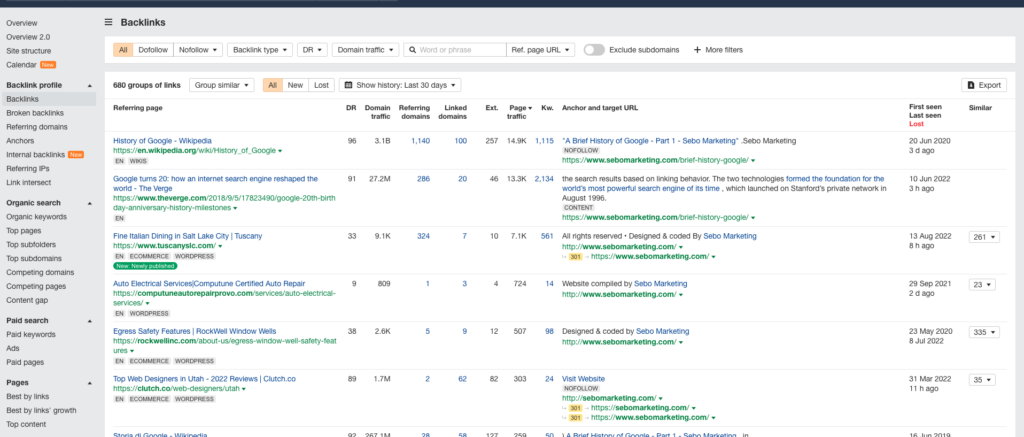Open Referring domains in the sidebar
1024x437 pixels.
point(37,127)
